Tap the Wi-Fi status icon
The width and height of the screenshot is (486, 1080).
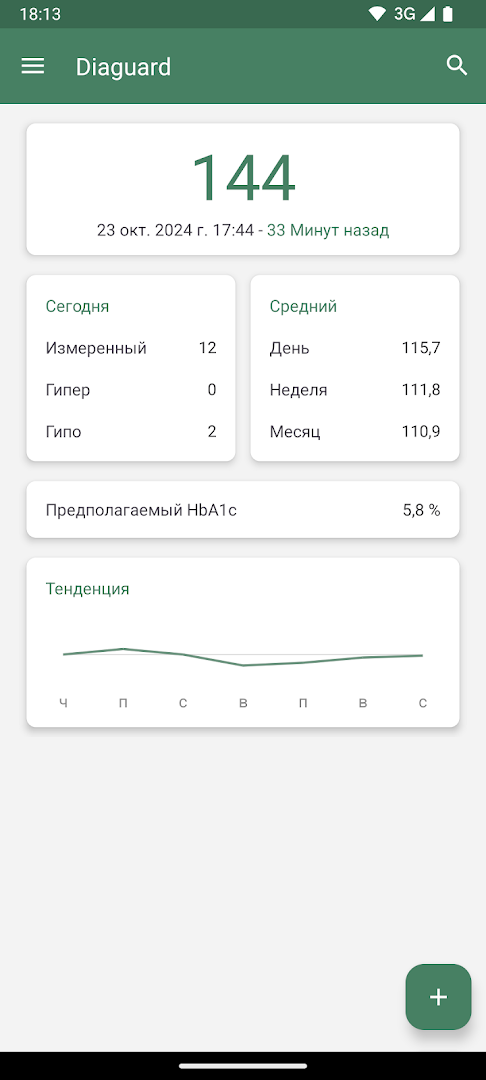(x=377, y=14)
